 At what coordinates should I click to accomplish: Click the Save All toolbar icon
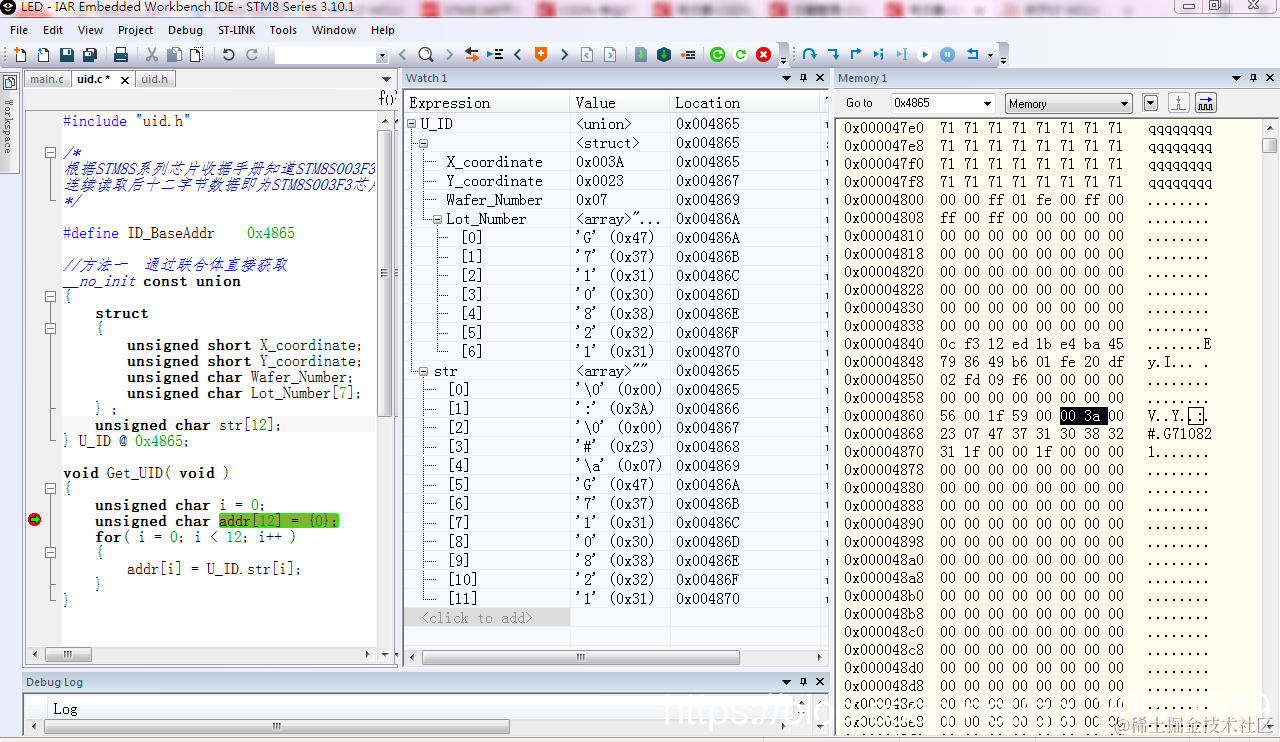(x=90, y=55)
